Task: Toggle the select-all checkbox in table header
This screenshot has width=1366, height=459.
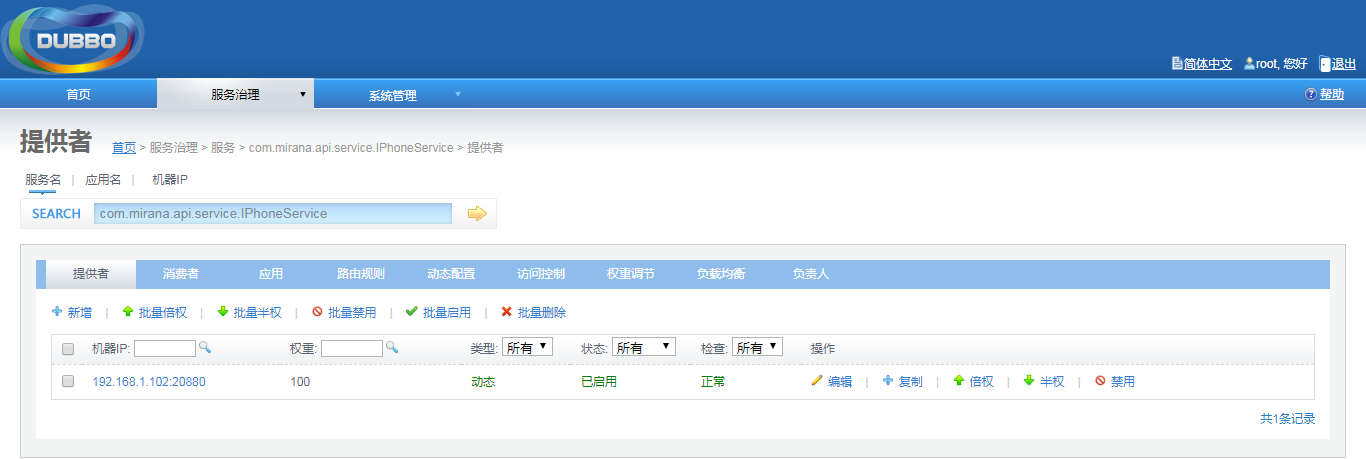Action: pos(68,349)
